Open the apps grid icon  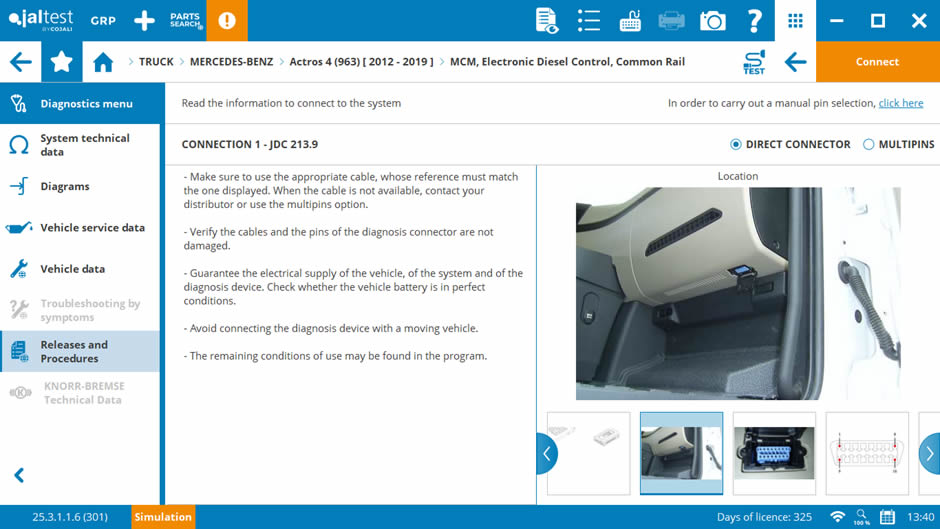(x=796, y=20)
